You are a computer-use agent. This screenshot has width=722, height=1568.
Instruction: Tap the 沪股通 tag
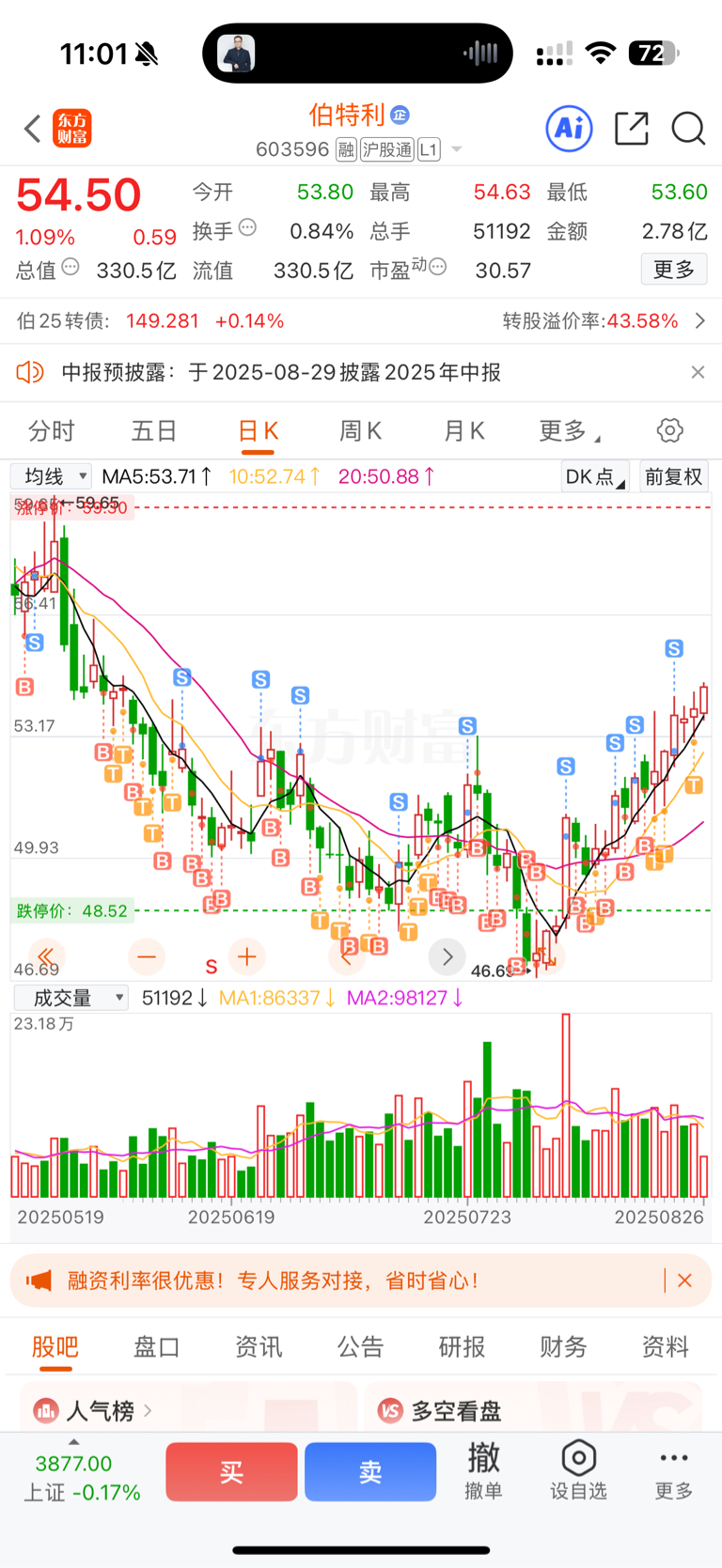point(386,149)
